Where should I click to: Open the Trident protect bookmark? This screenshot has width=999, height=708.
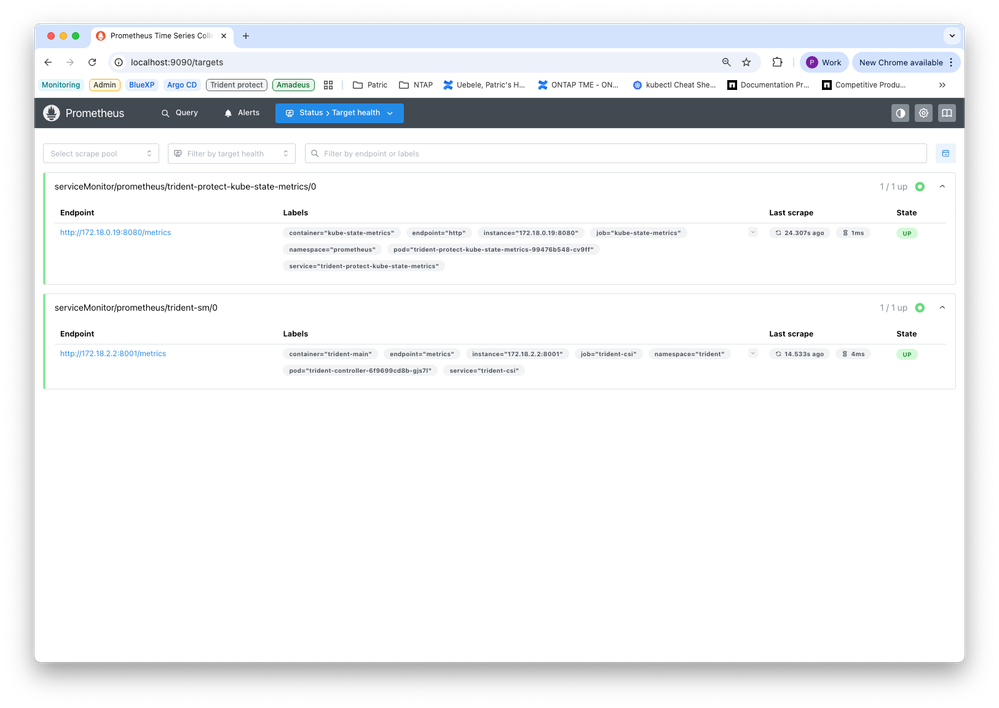coord(236,85)
